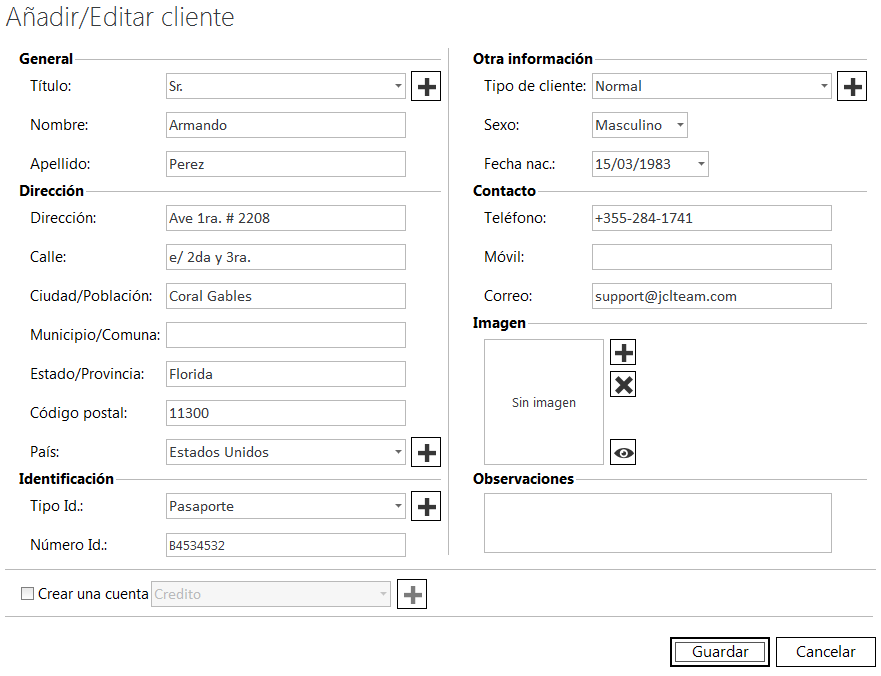Click the Cancelar button
The width and height of the screenshot is (881, 676).
[x=825, y=652]
